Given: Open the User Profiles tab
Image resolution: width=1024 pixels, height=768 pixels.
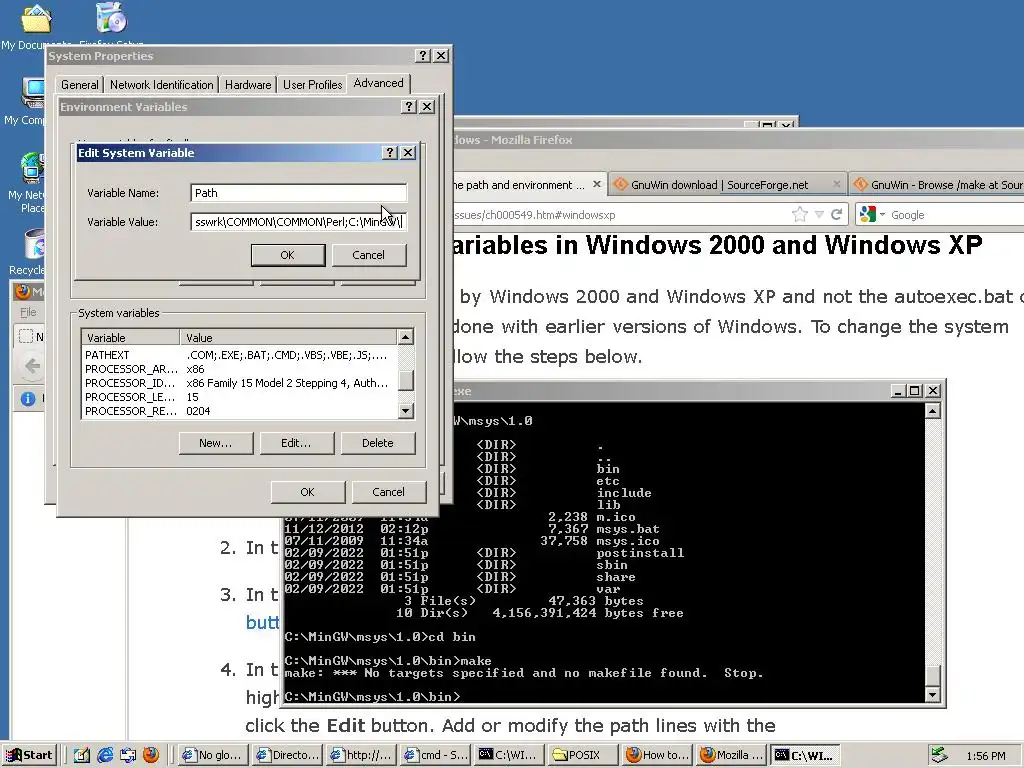Looking at the screenshot, I should tap(312, 85).
